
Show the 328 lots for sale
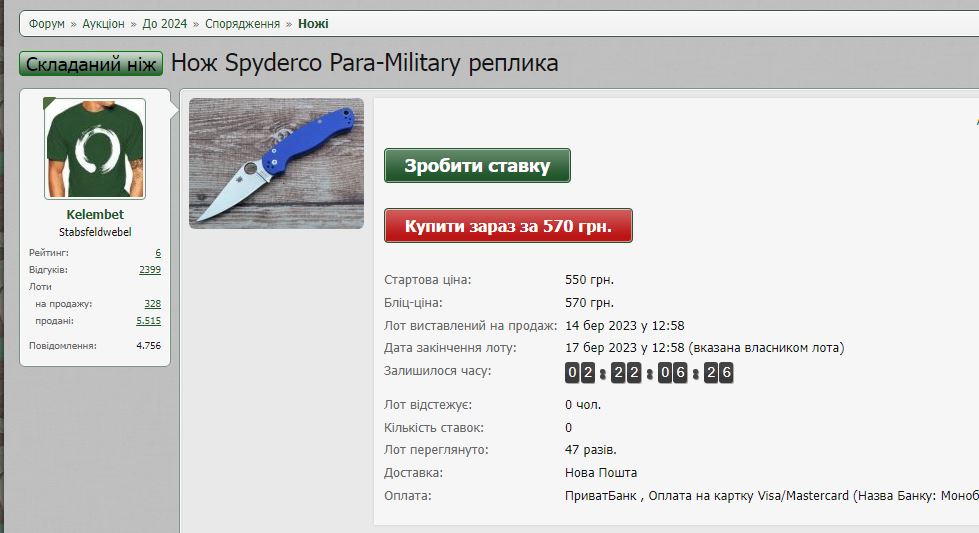point(152,304)
